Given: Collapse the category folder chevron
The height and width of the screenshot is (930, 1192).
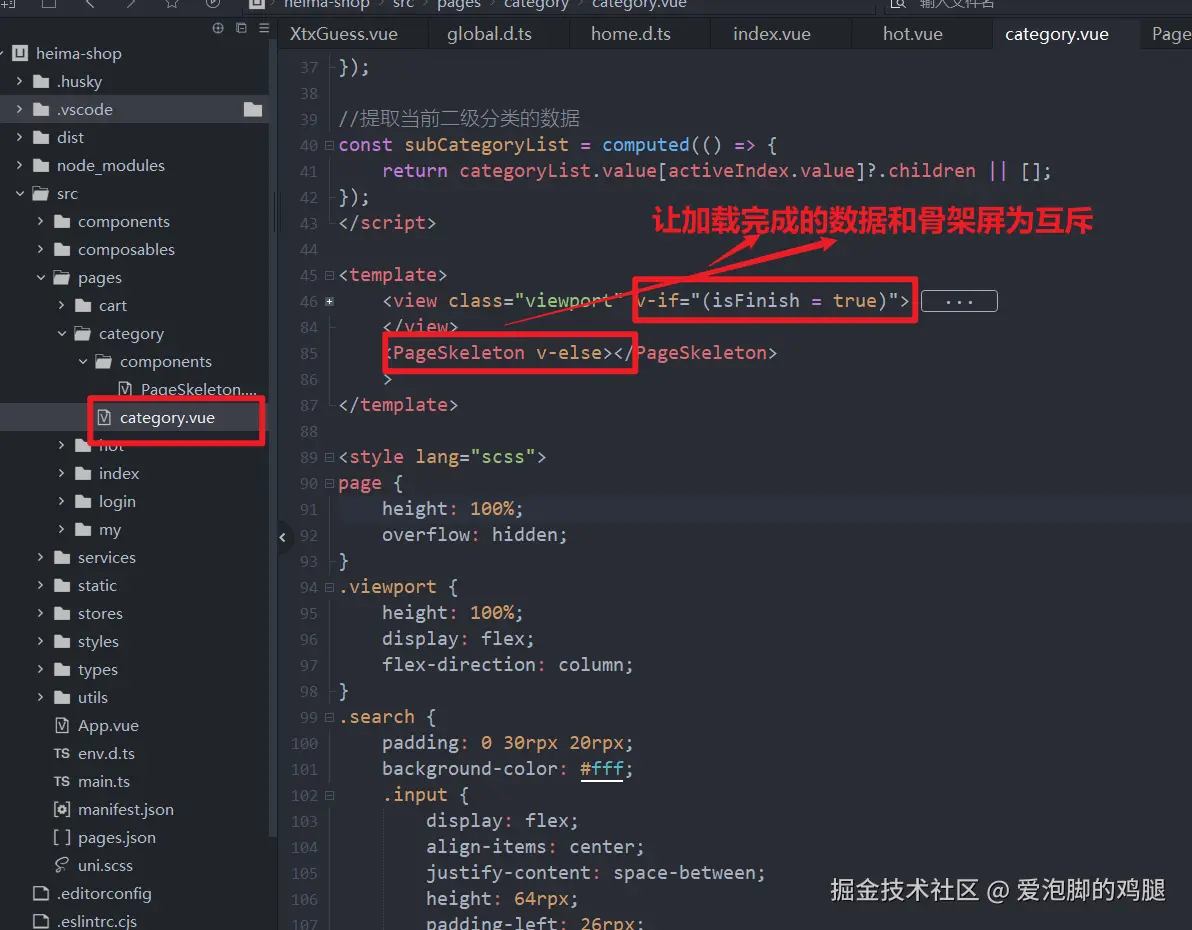Looking at the screenshot, I should click(62, 334).
